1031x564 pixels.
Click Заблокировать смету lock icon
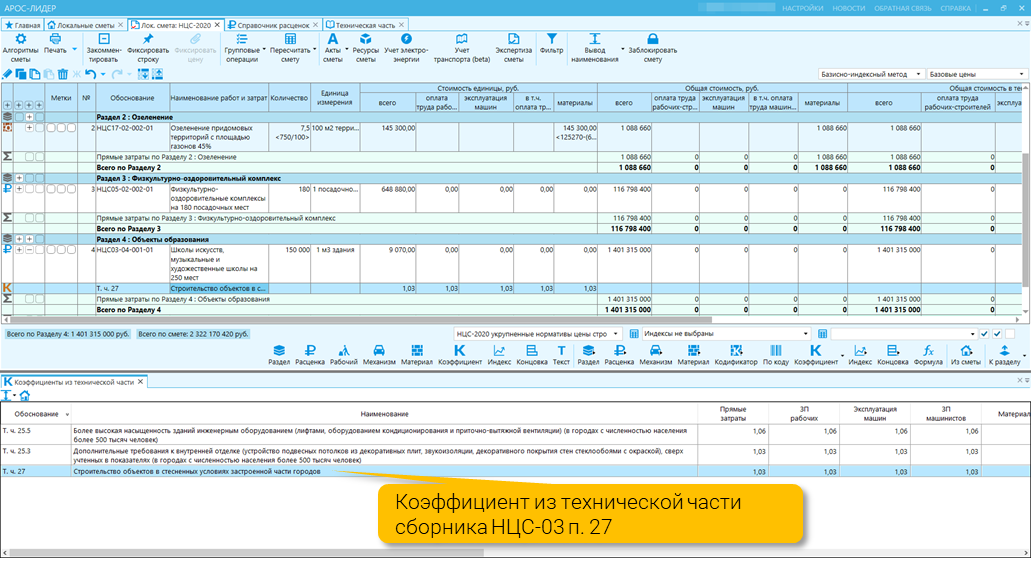[652, 39]
